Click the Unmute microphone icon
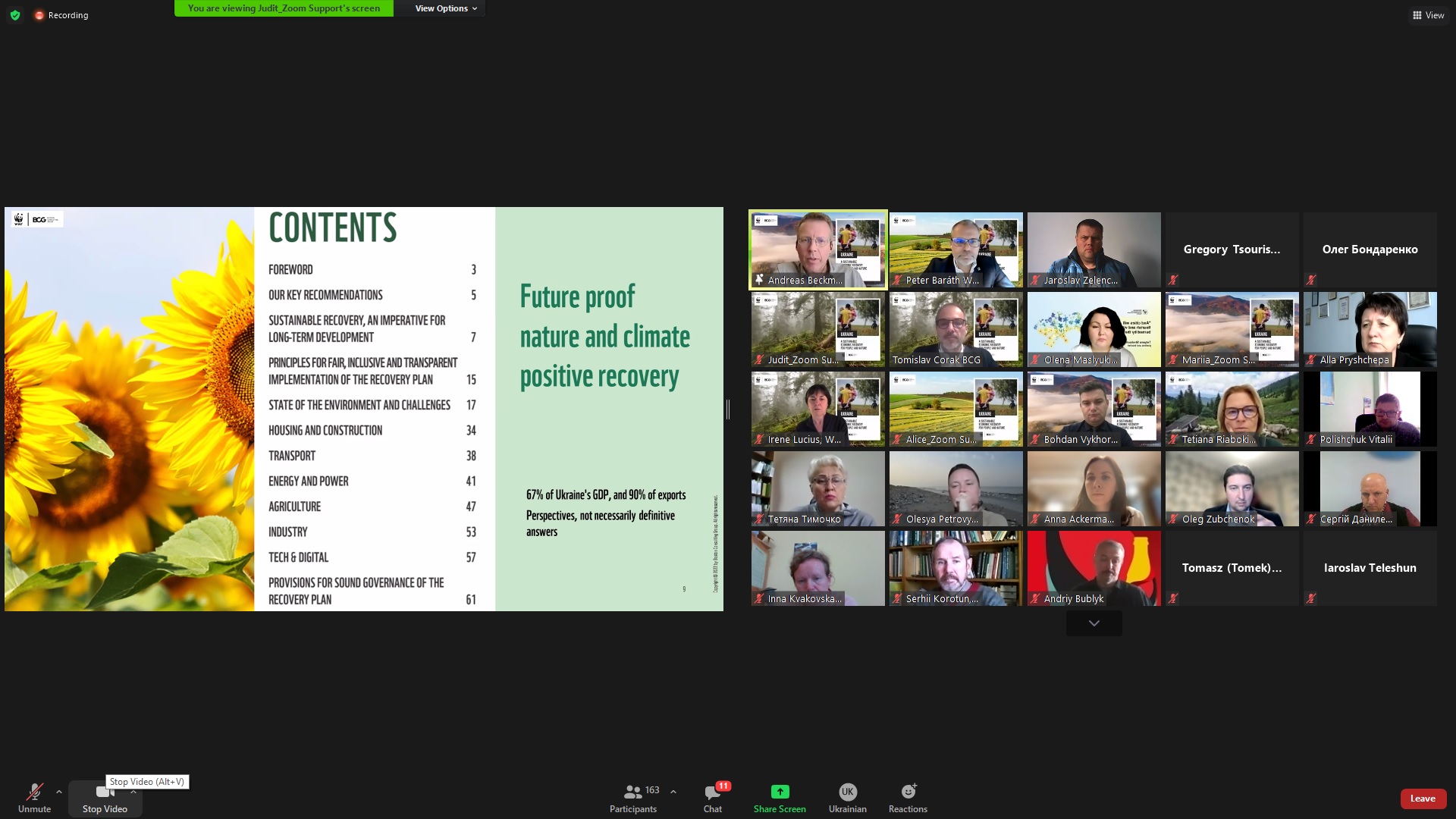This screenshot has height=819, width=1456. 34,792
